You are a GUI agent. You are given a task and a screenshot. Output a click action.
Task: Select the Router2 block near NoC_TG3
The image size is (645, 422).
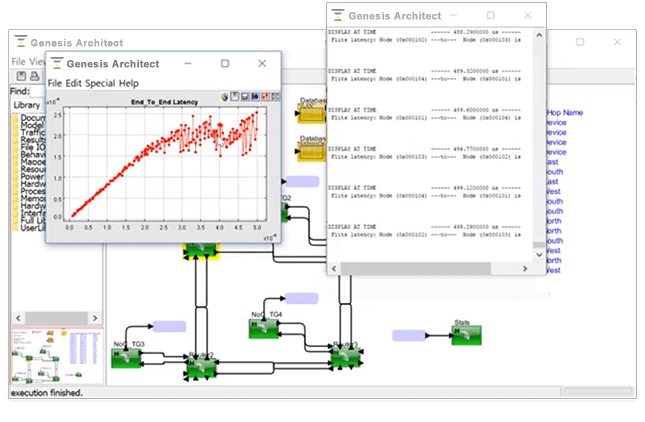click(x=201, y=368)
